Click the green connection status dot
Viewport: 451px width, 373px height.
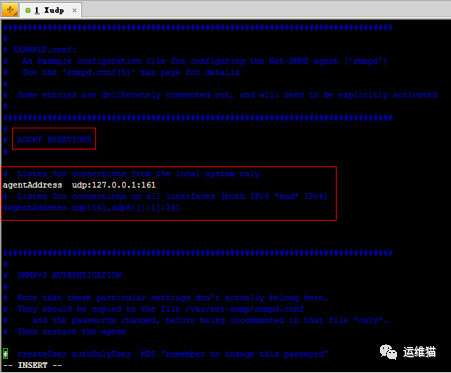tap(28, 11)
